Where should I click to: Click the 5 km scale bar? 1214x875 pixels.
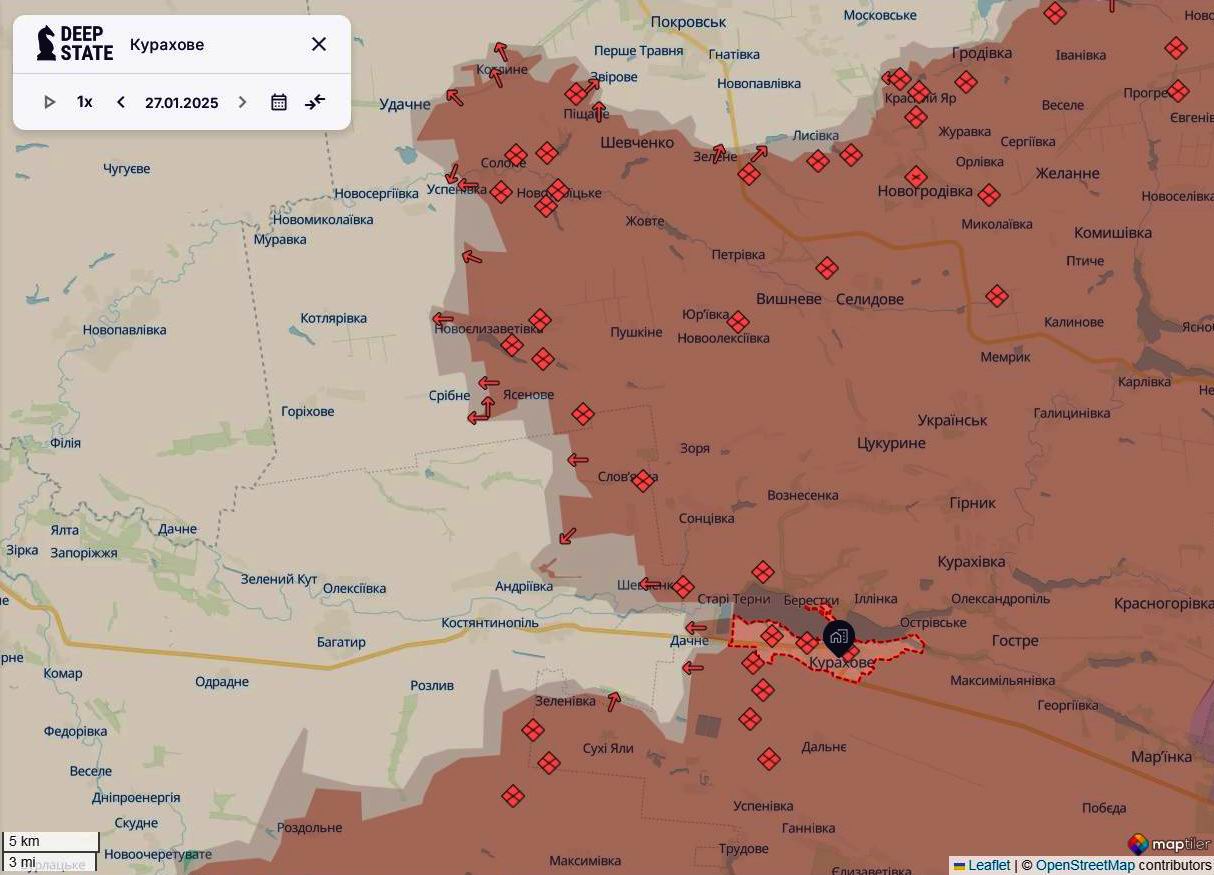coord(49,840)
